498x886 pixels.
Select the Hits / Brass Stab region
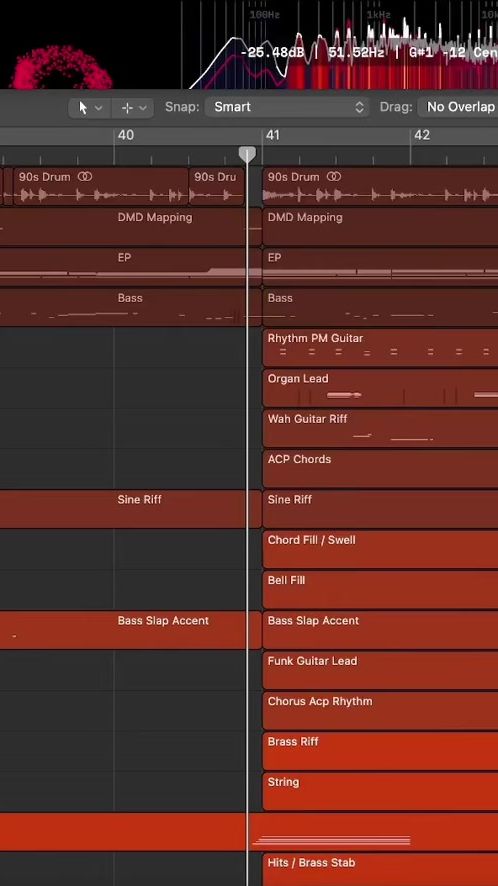click(380, 870)
